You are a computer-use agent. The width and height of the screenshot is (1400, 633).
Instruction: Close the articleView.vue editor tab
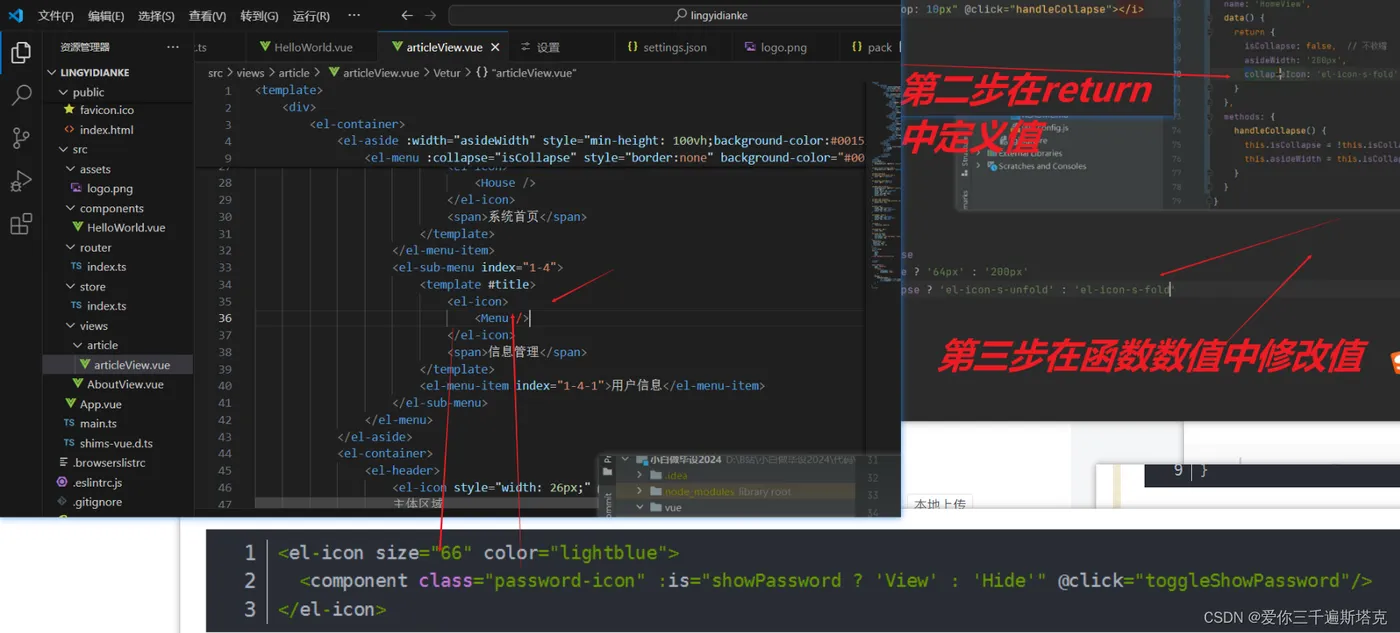497,47
